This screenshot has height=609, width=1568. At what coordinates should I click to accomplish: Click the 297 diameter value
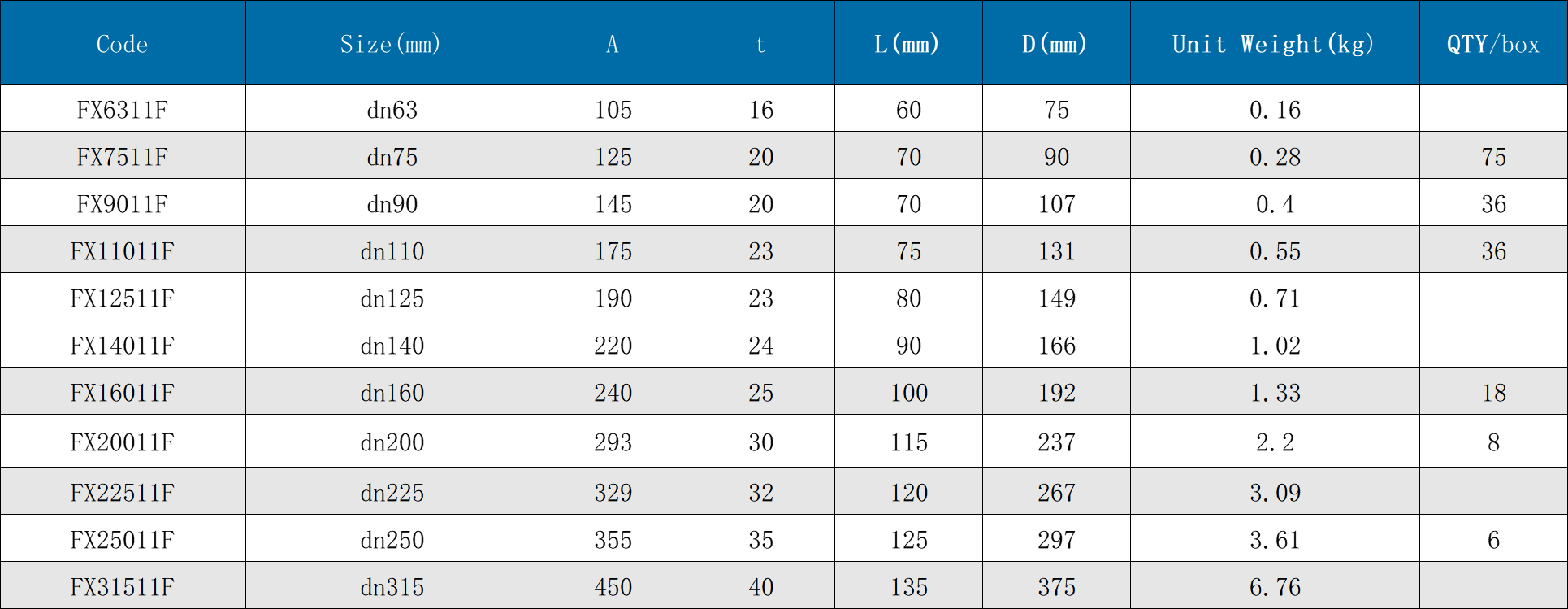tap(1056, 540)
